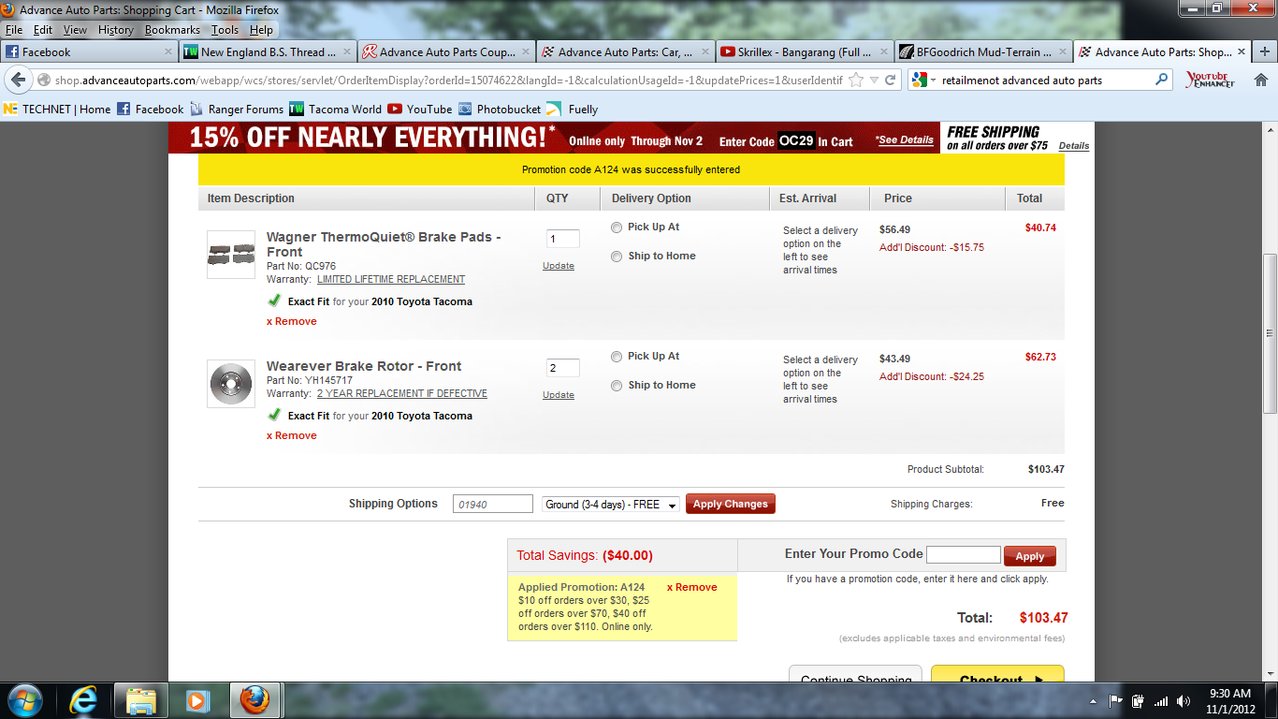Open the 2 YEAR REPLACEMENT IF DEFECTIVE warranty link

click(x=402, y=393)
